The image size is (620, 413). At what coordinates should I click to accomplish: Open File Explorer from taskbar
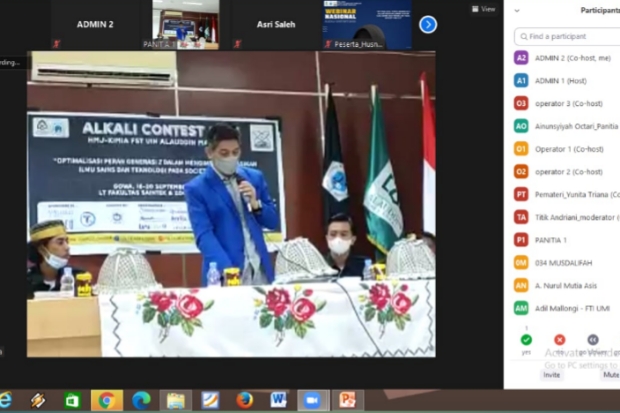click(x=176, y=400)
